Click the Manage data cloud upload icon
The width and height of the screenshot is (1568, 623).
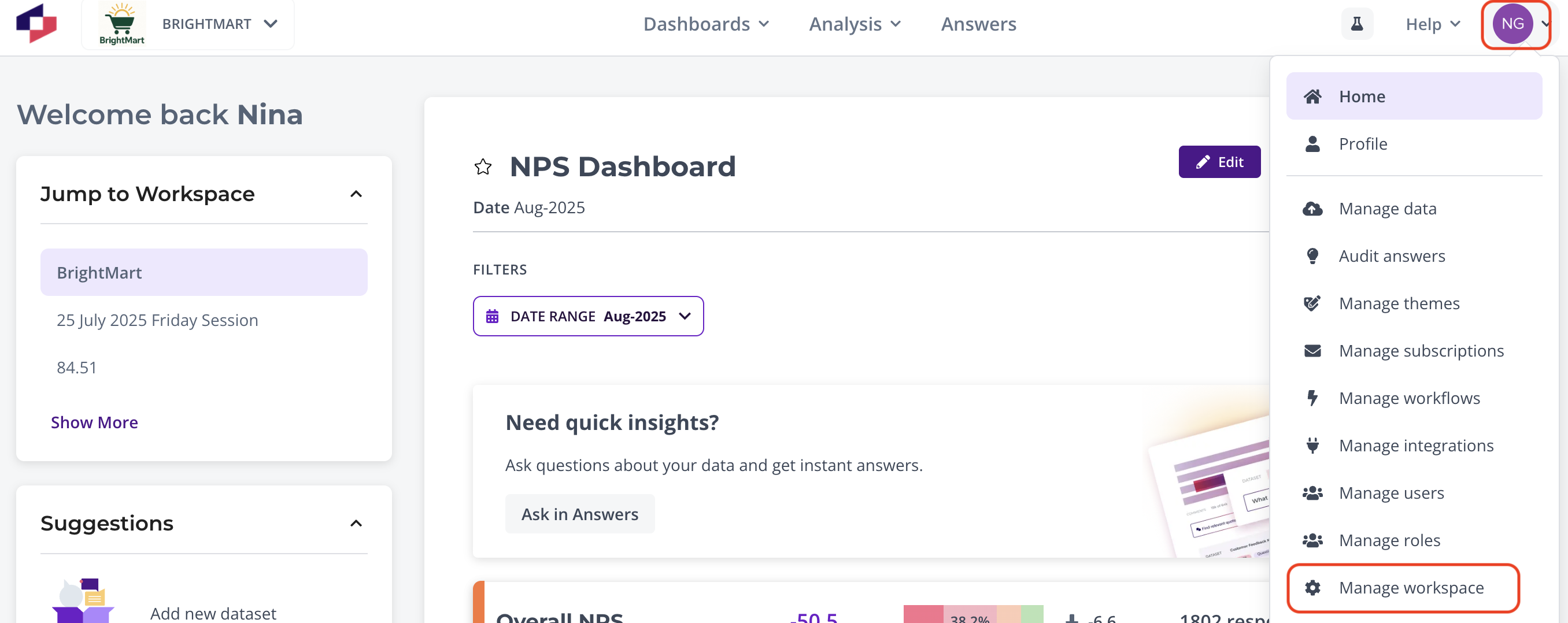tap(1312, 209)
